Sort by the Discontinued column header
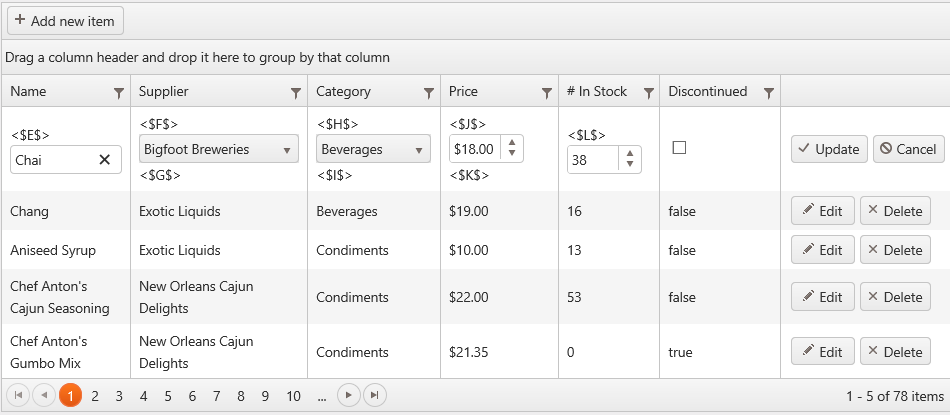This screenshot has width=950, height=415. pos(708,91)
